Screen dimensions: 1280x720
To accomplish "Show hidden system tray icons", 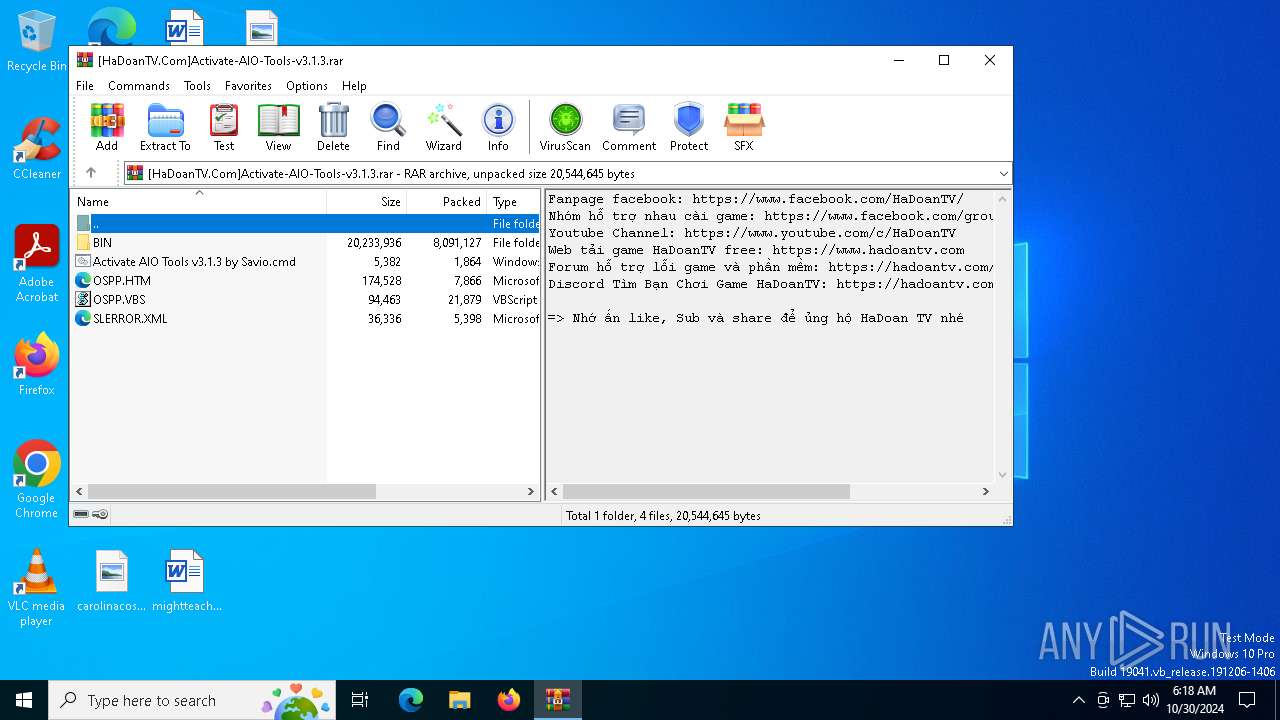I will (1078, 700).
